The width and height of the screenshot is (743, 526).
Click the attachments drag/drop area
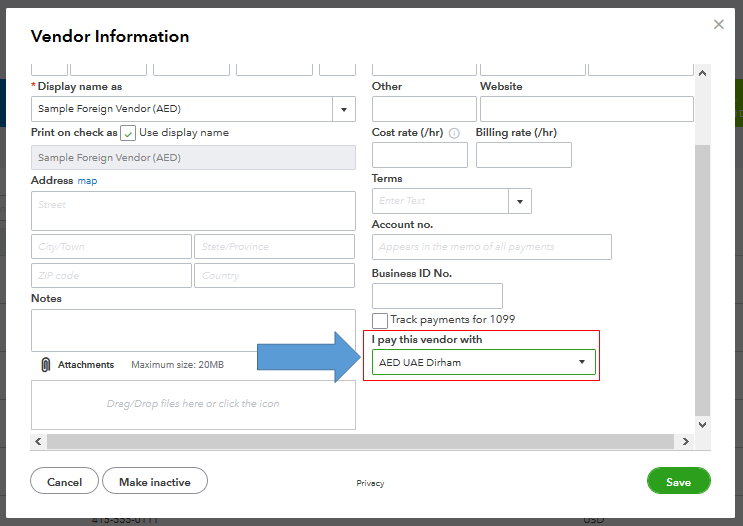click(x=193, y=404)
